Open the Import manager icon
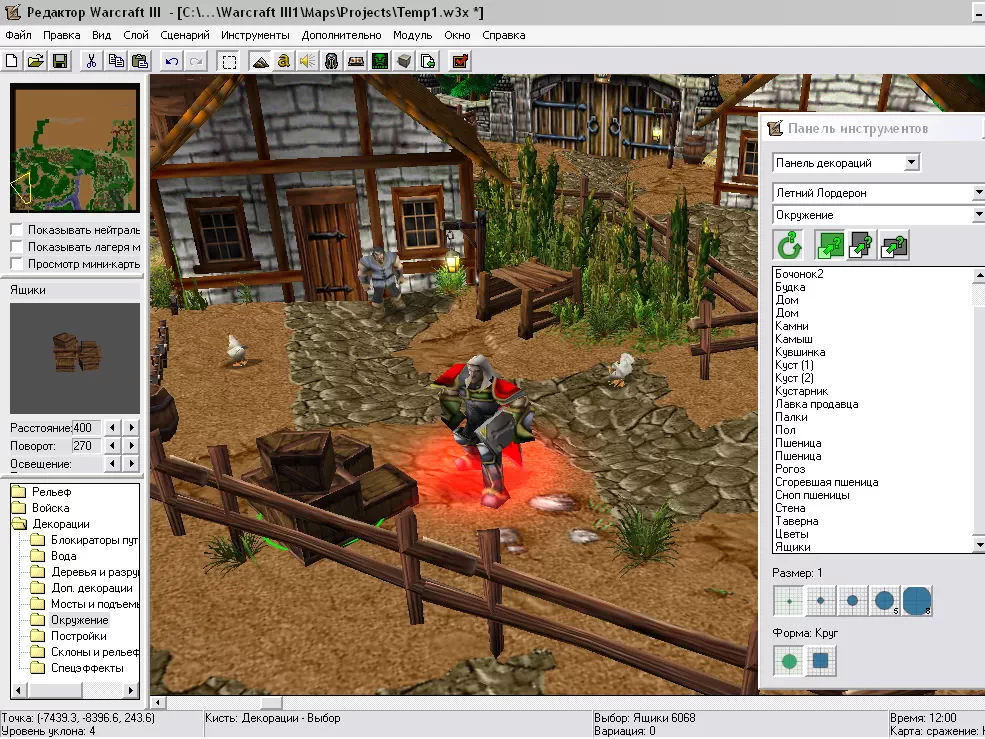 428,61
